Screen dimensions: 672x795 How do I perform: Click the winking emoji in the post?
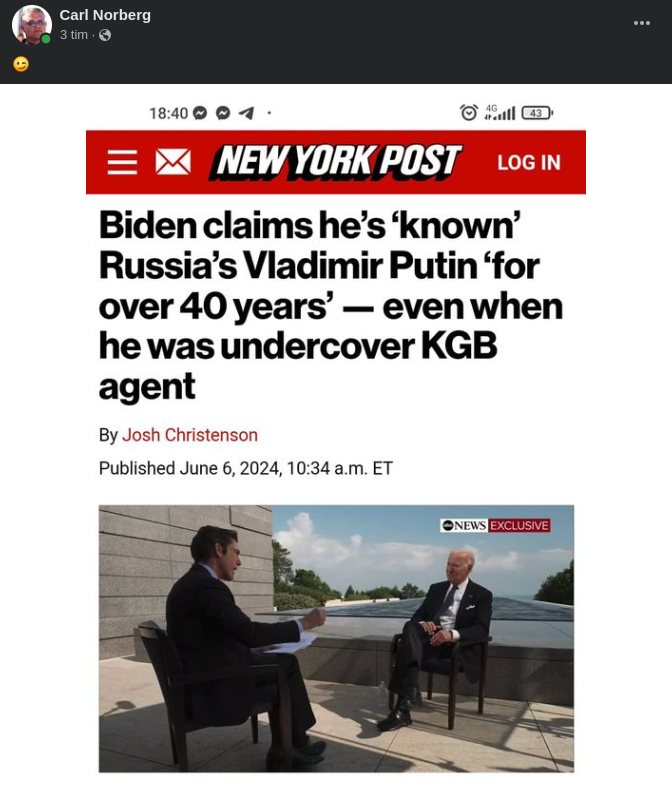pos(21,64)
